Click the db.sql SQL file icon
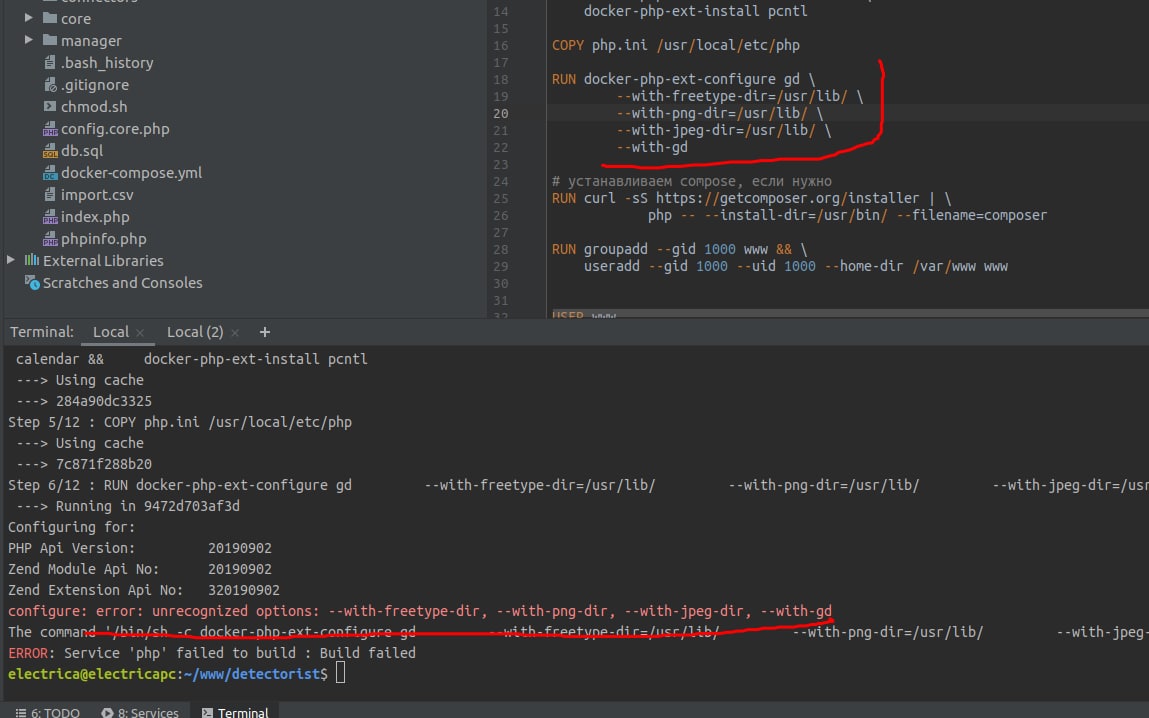This screenshot has width=1149, height=718. click(x=50, y=151)
